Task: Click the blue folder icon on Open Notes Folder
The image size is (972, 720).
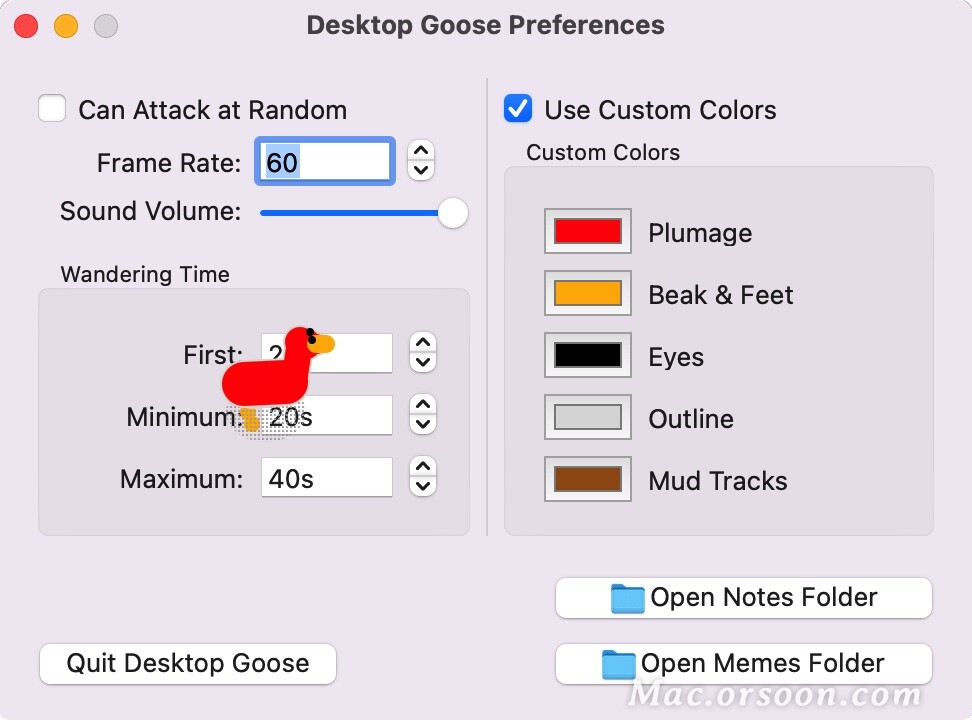Action: 627,597
